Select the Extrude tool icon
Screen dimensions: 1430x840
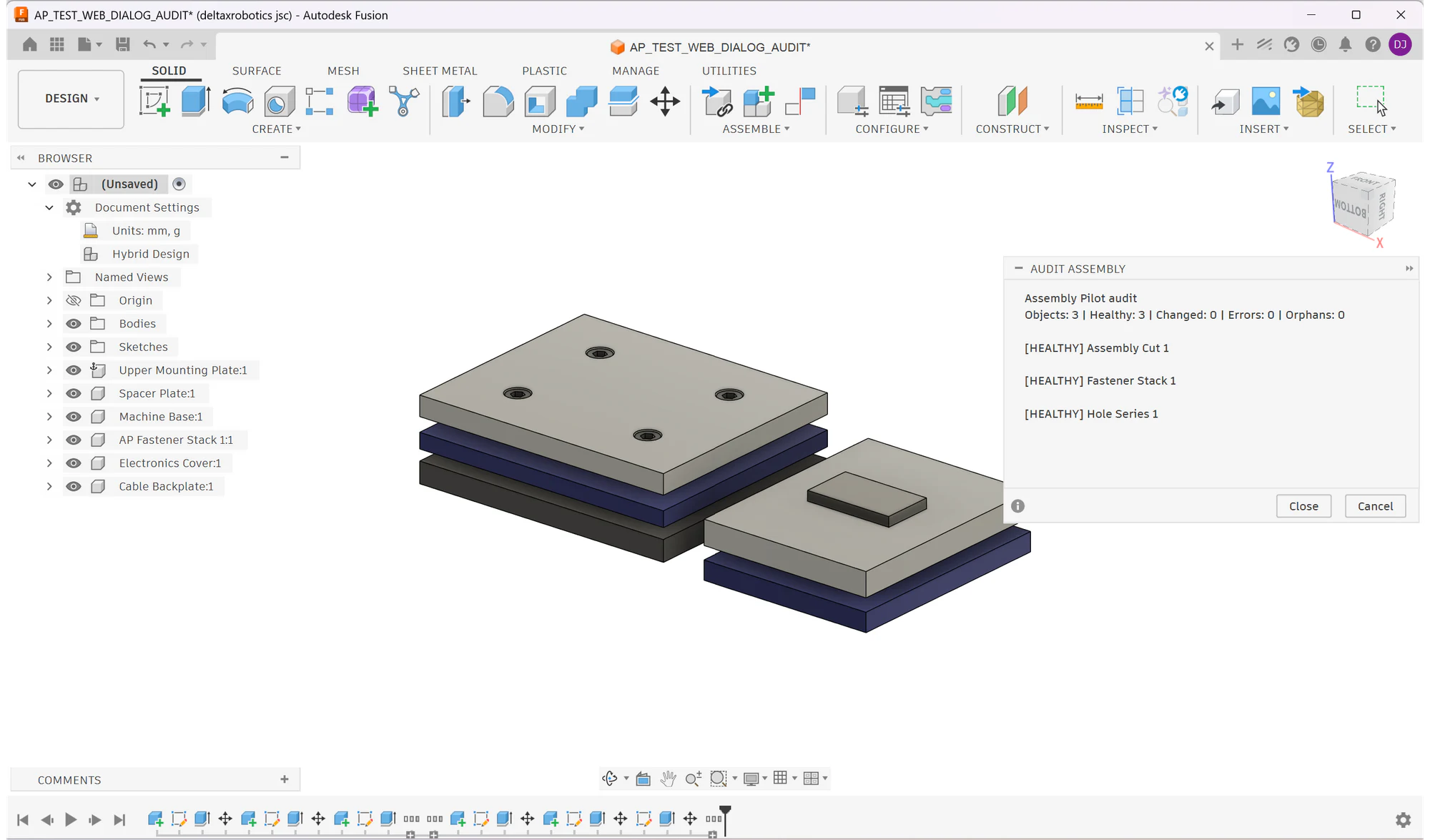pos(195,101)
